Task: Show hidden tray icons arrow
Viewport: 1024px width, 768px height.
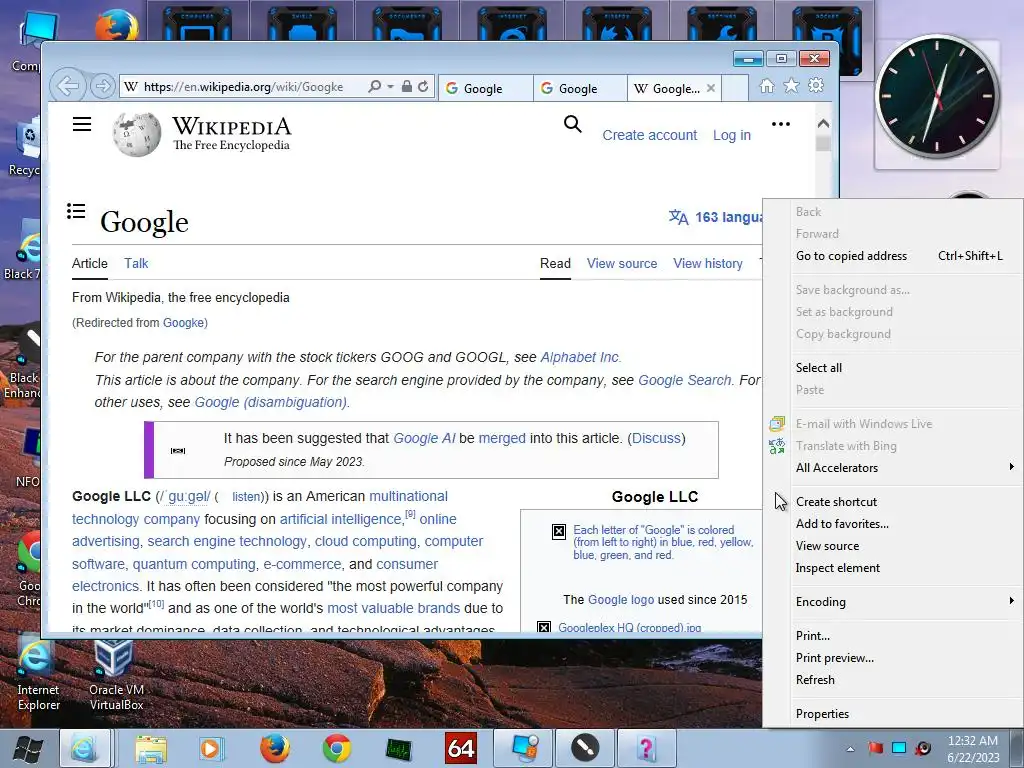Action: (x=850, y=748)
